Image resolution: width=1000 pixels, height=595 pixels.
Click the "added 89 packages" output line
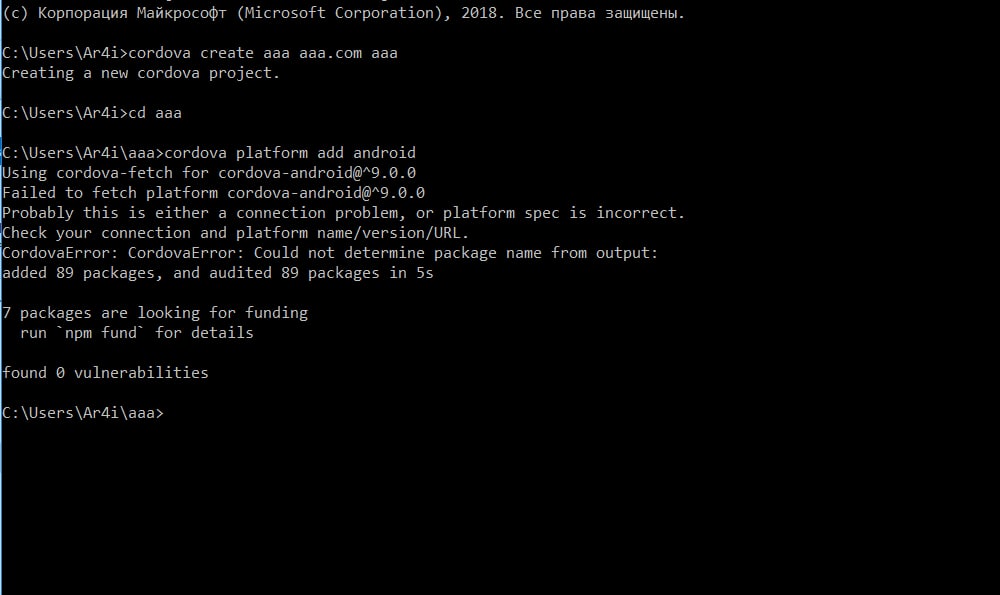click(x=217, y=273)
